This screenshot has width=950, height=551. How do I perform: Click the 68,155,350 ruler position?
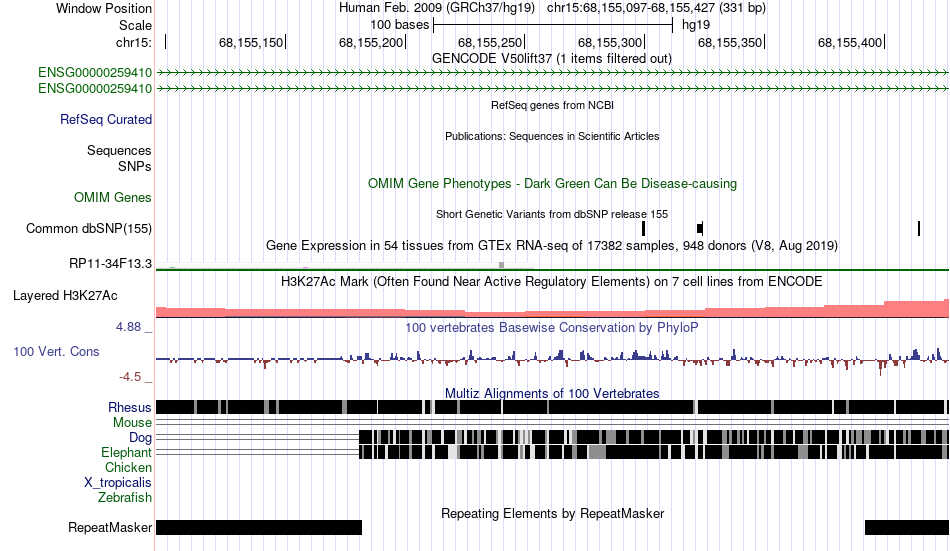pyautogui.click(x=730, y=42)
